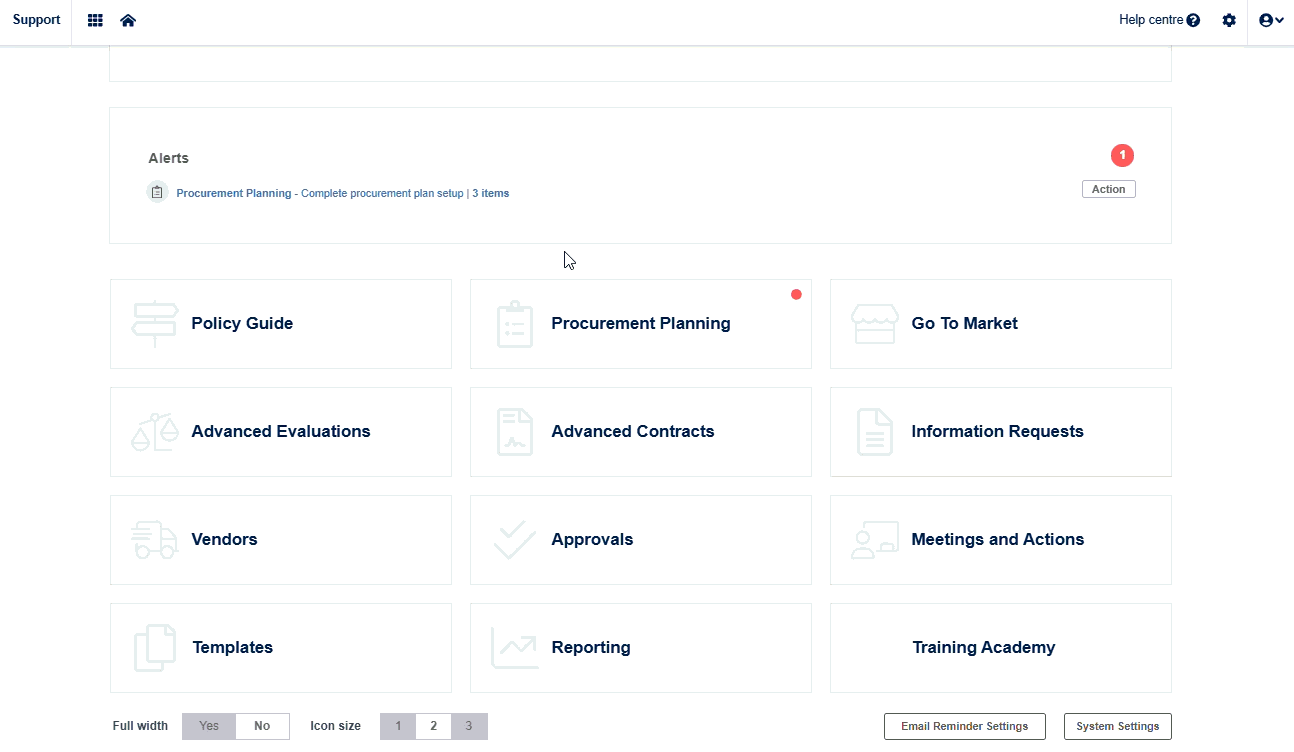Open System Settings

1117,726
